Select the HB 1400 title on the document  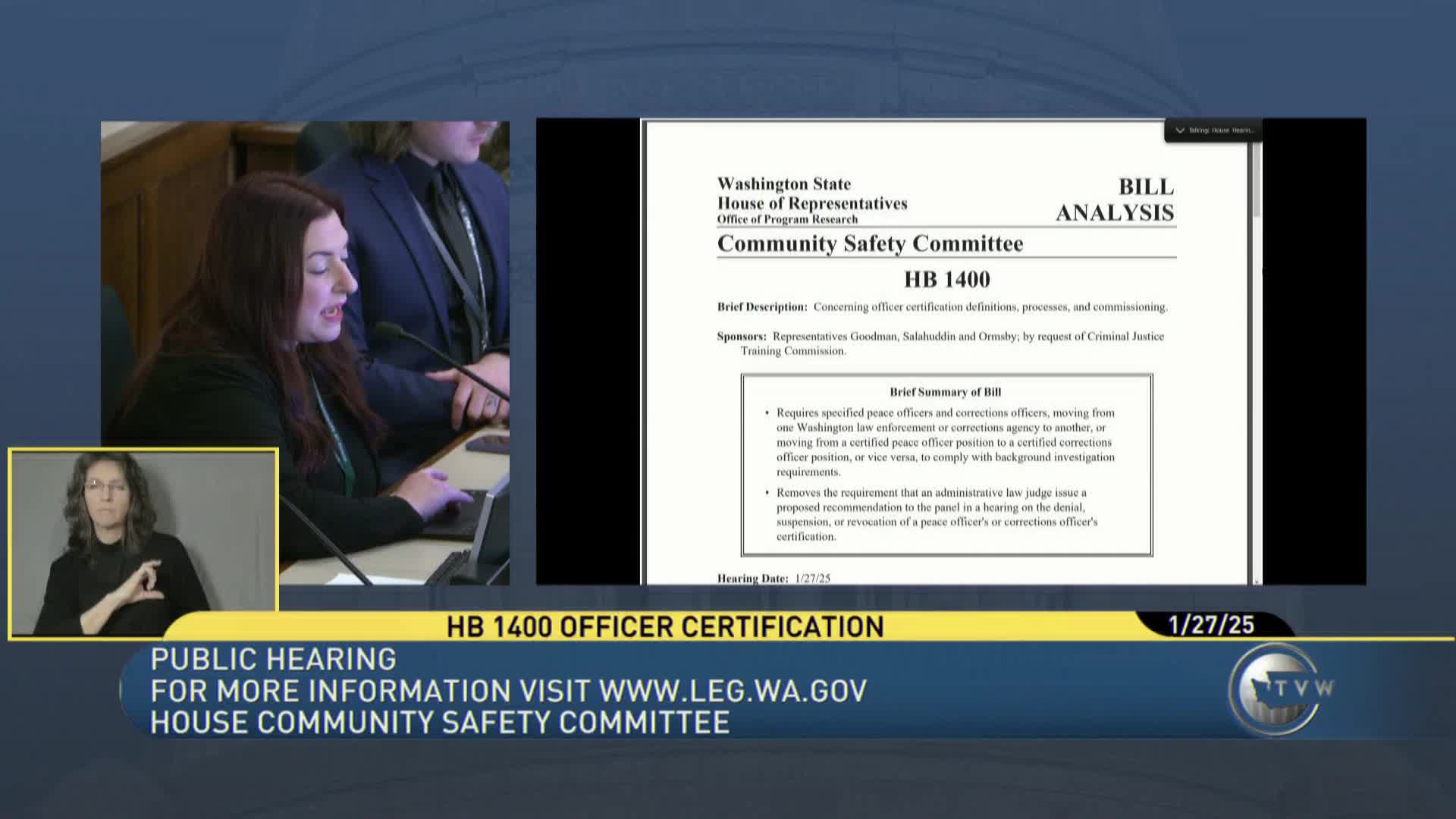tap(946, 279)
